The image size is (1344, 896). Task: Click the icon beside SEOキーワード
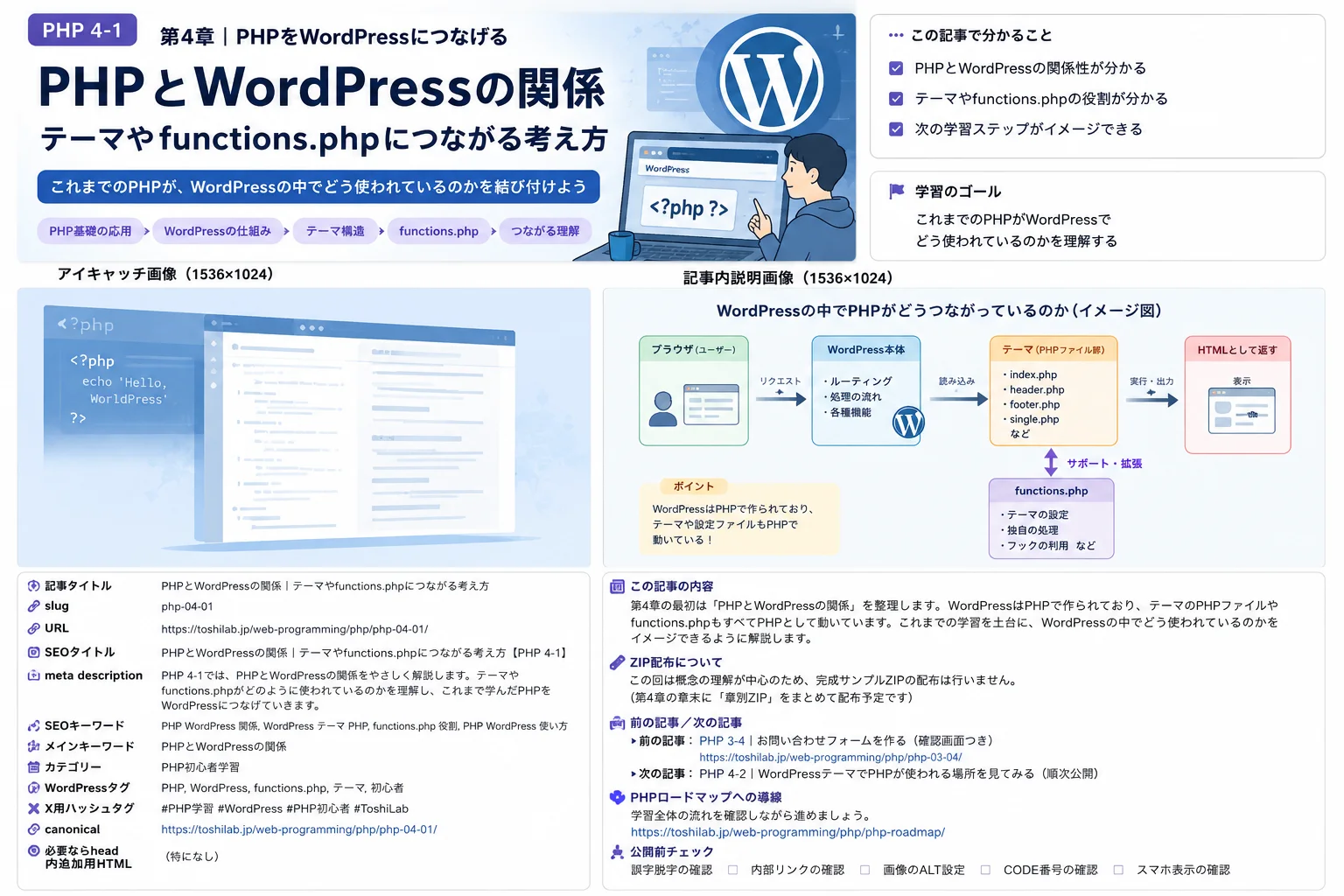tap(33, 725)
